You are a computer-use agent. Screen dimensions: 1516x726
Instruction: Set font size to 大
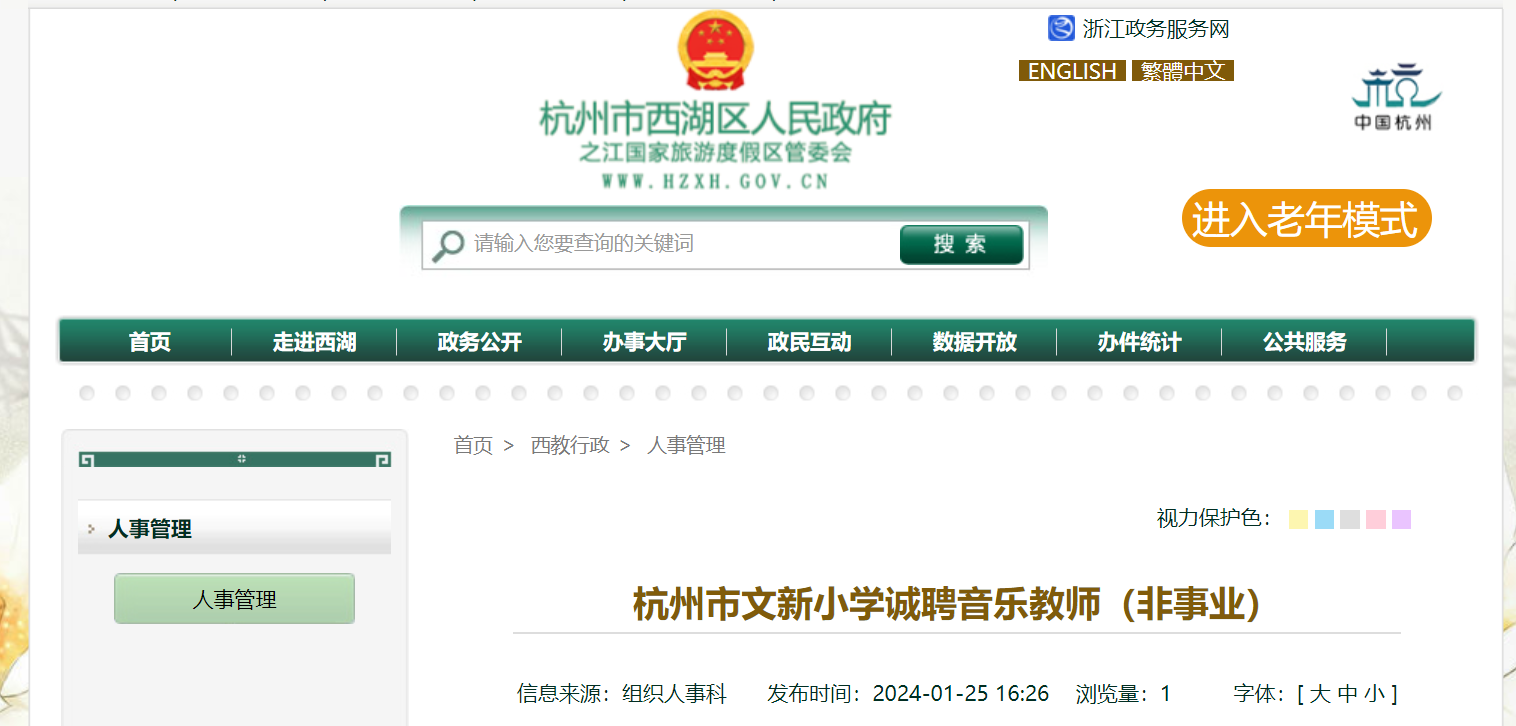point(1320,693)
